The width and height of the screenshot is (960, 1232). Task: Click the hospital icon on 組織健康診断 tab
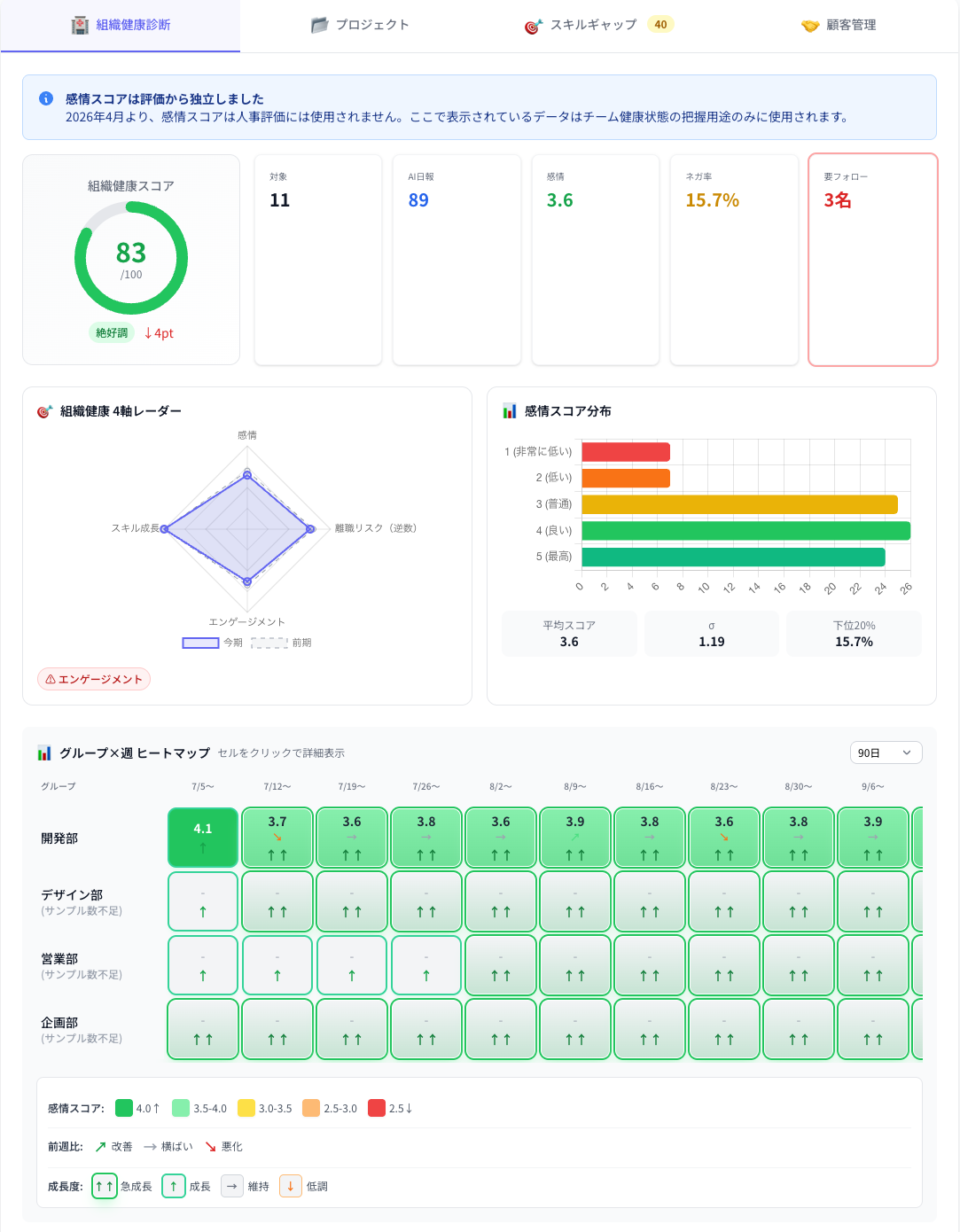[80, 26]
